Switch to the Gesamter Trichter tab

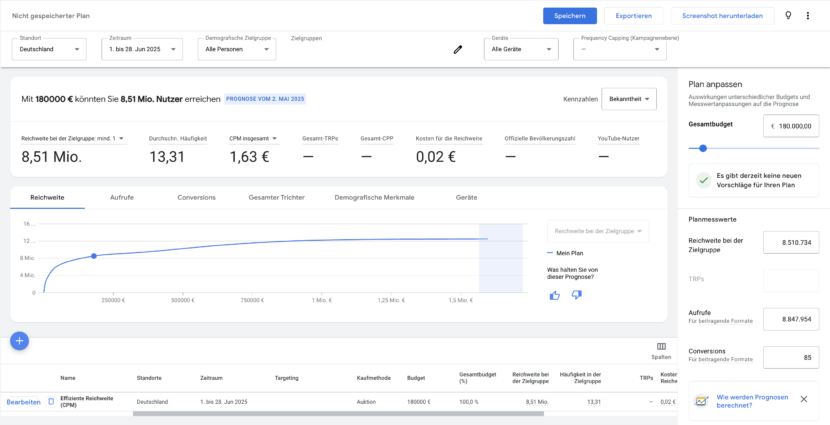tap(276, 197)
